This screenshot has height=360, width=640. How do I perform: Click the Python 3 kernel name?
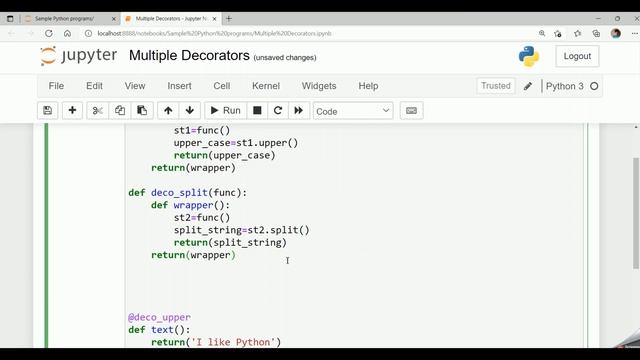(x=564, y=86)
